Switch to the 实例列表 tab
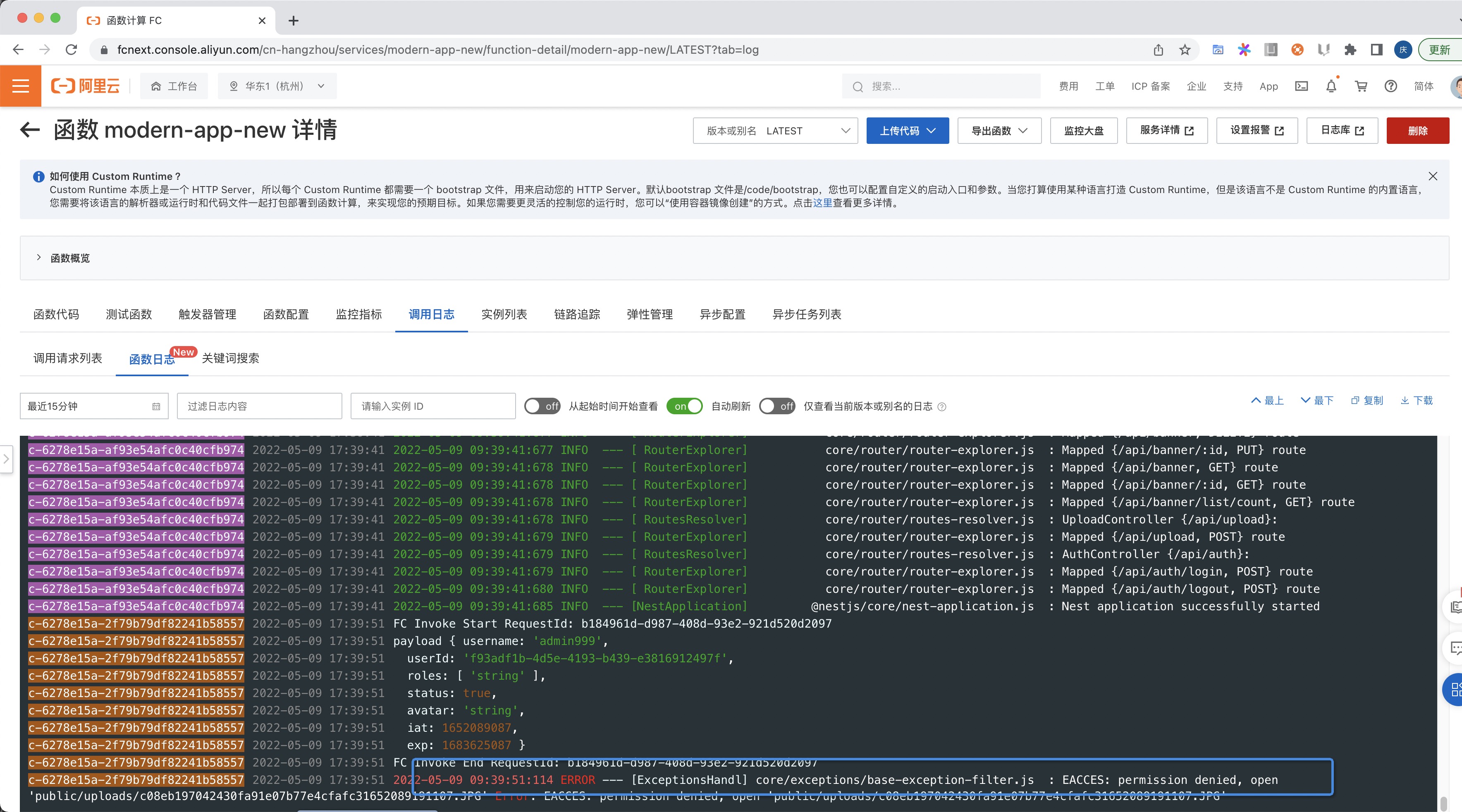The height and width of the screenshot is (812, 1462). point(504,314)
